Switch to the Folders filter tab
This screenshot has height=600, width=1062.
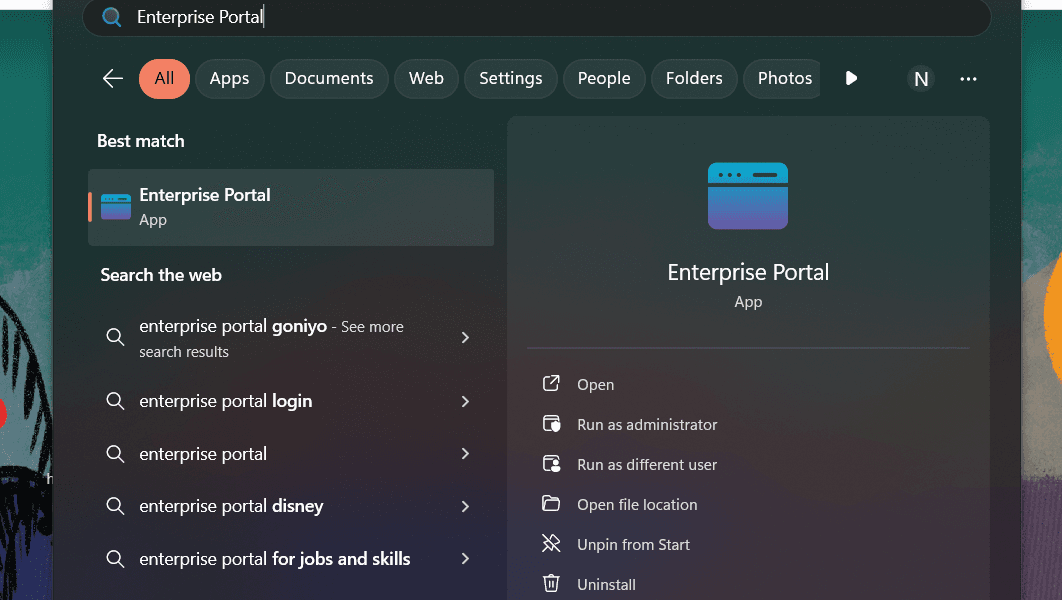click(x=694, y=79)
